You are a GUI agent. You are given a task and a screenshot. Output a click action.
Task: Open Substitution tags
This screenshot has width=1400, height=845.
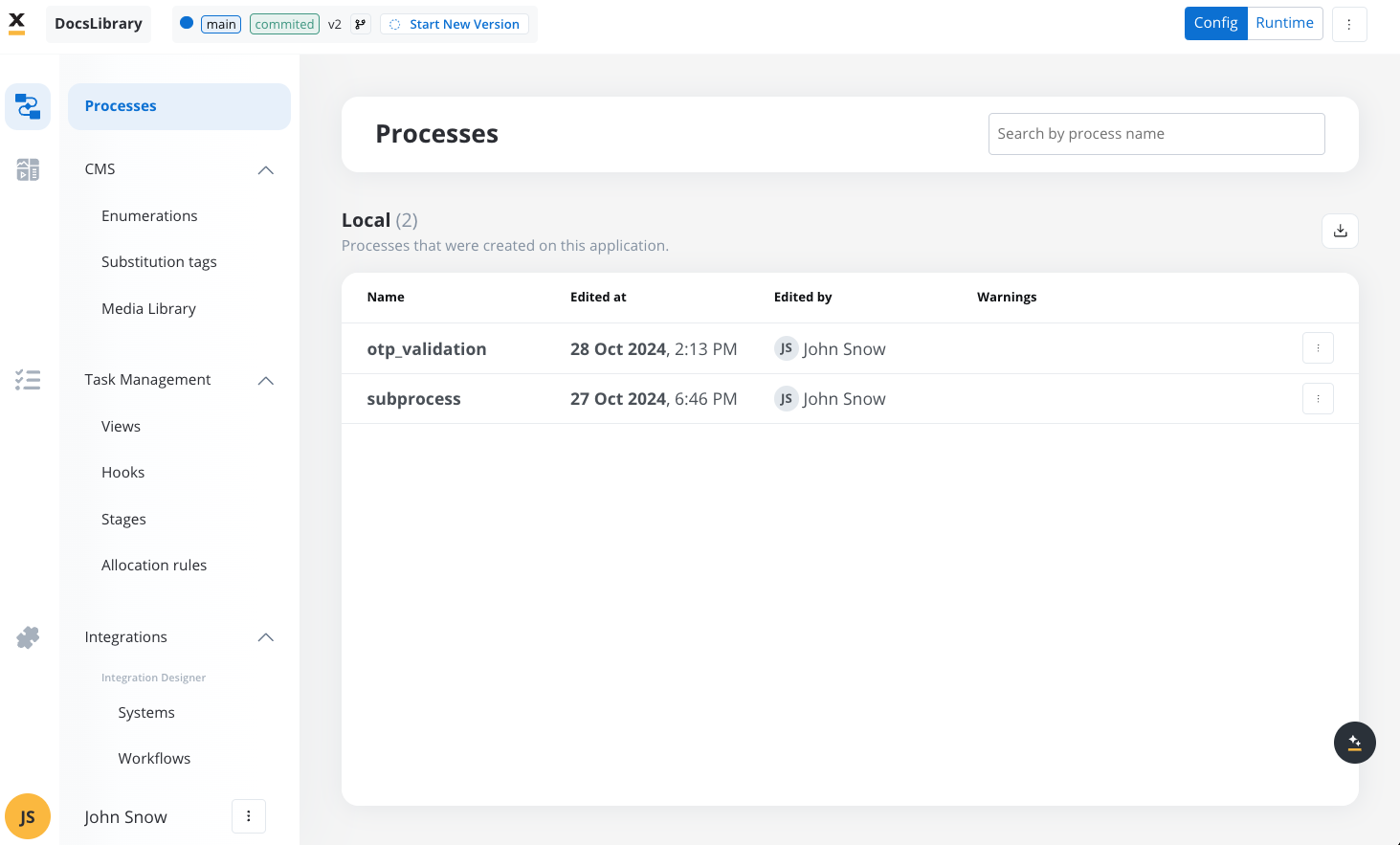coord(159,262)
